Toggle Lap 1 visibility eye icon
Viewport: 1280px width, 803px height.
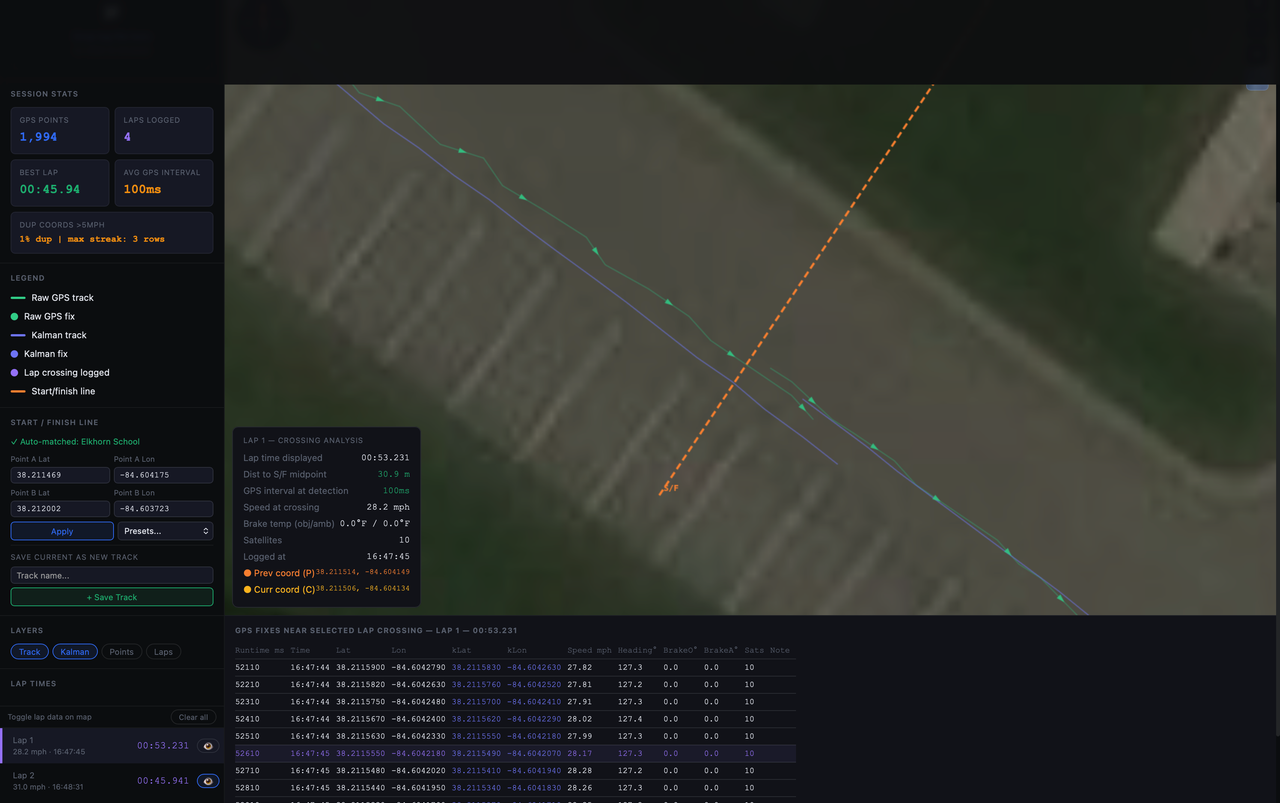(x=208, y=745)
